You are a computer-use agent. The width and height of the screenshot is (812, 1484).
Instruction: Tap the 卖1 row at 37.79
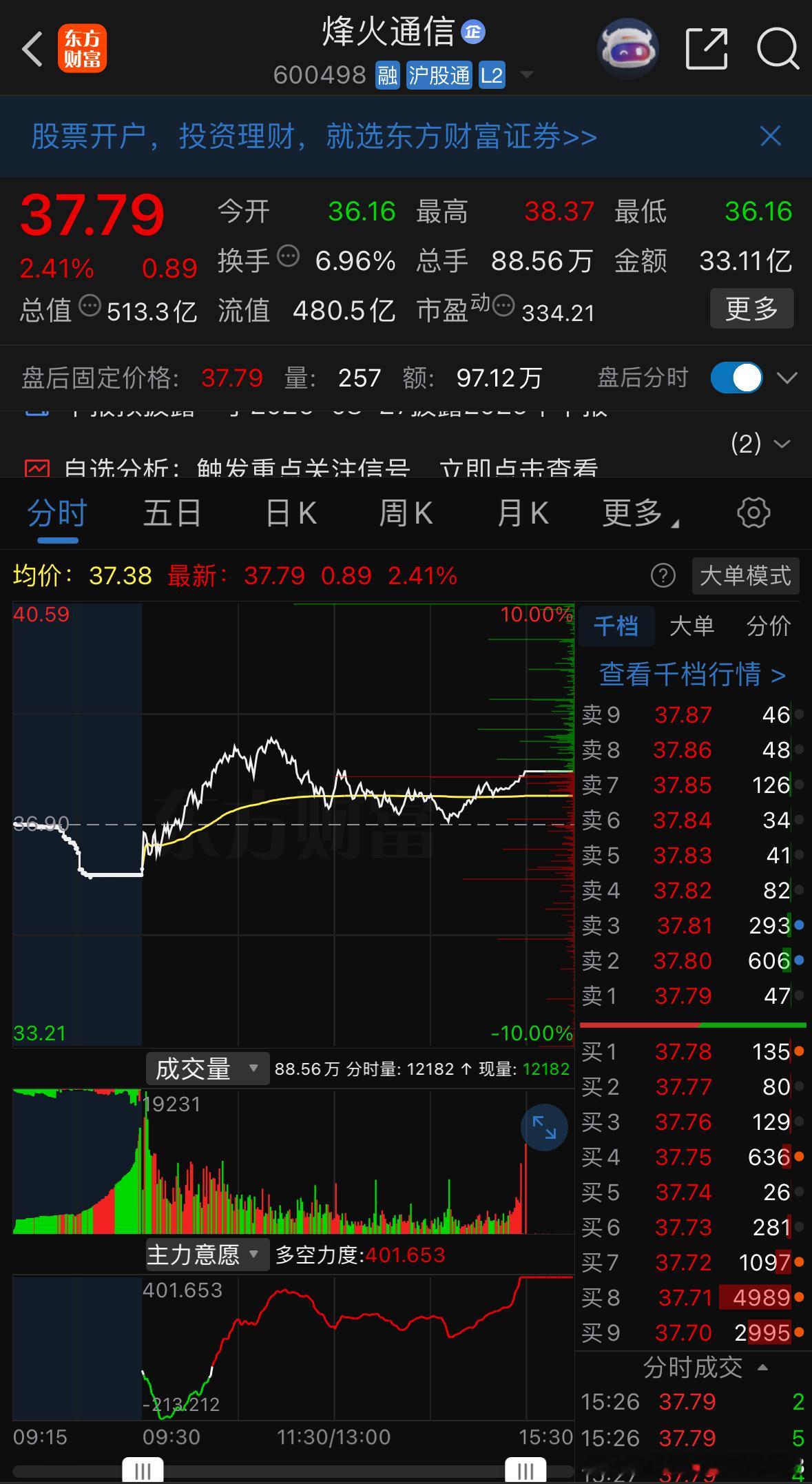(693, 996)
